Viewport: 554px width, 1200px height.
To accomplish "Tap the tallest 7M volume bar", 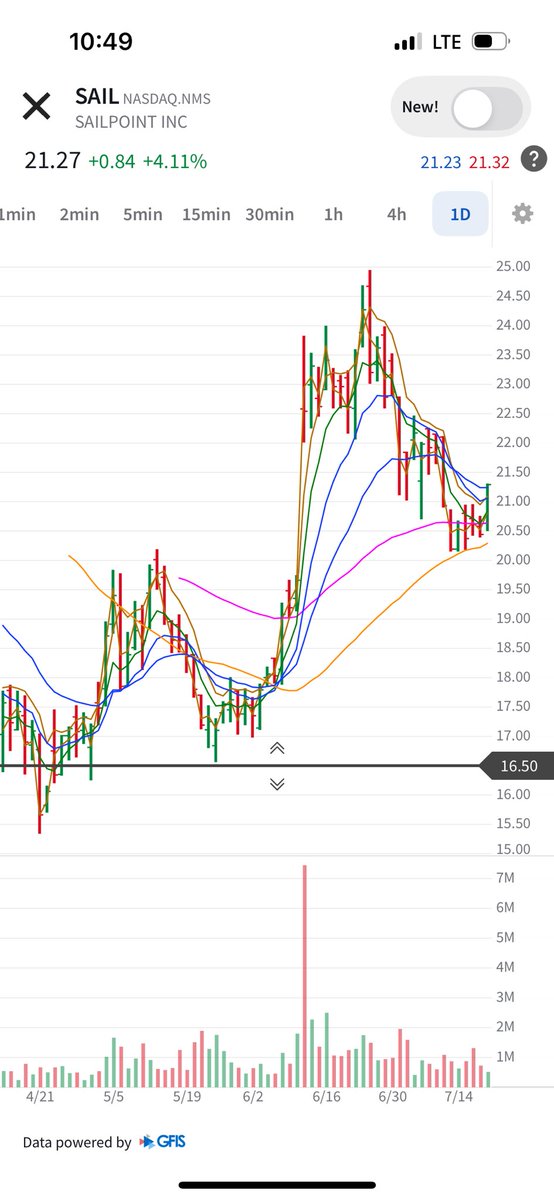I will point(304,976).
